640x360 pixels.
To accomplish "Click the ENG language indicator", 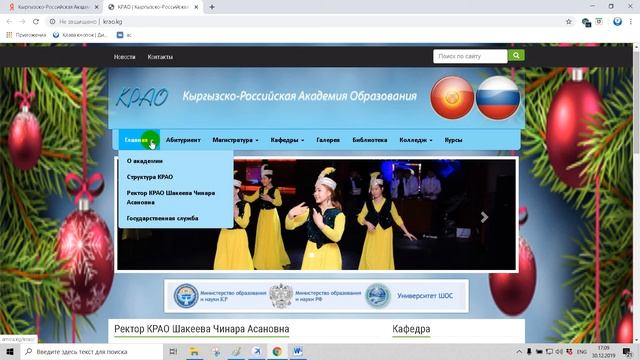I will click(x=582, y=351).
